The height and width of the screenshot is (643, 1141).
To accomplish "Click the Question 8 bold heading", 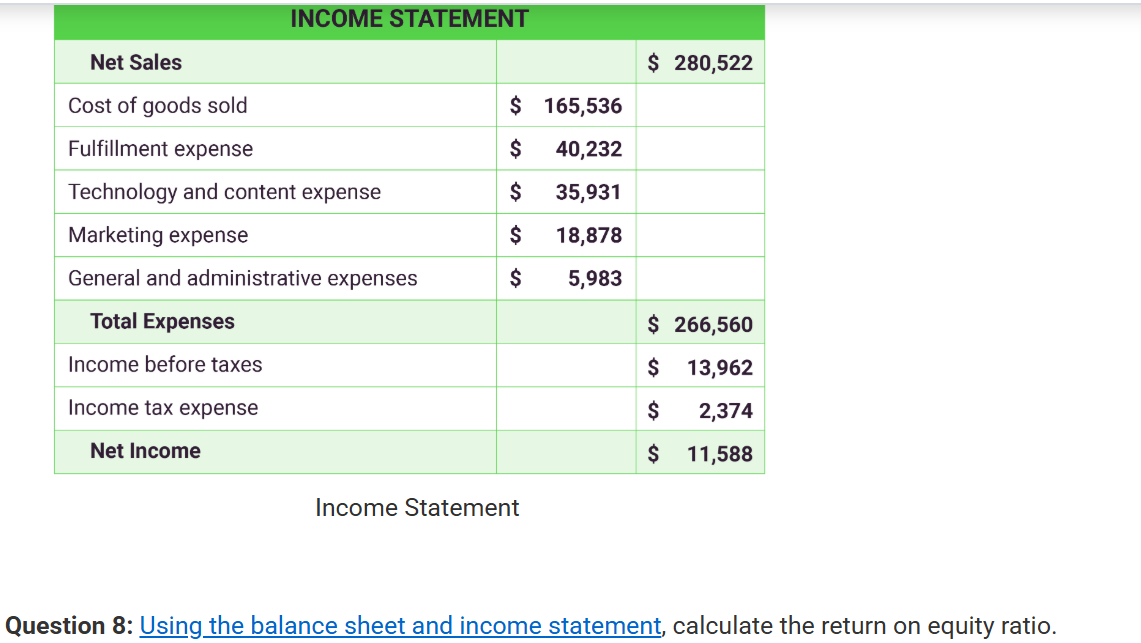I will (x=69, y=626).
